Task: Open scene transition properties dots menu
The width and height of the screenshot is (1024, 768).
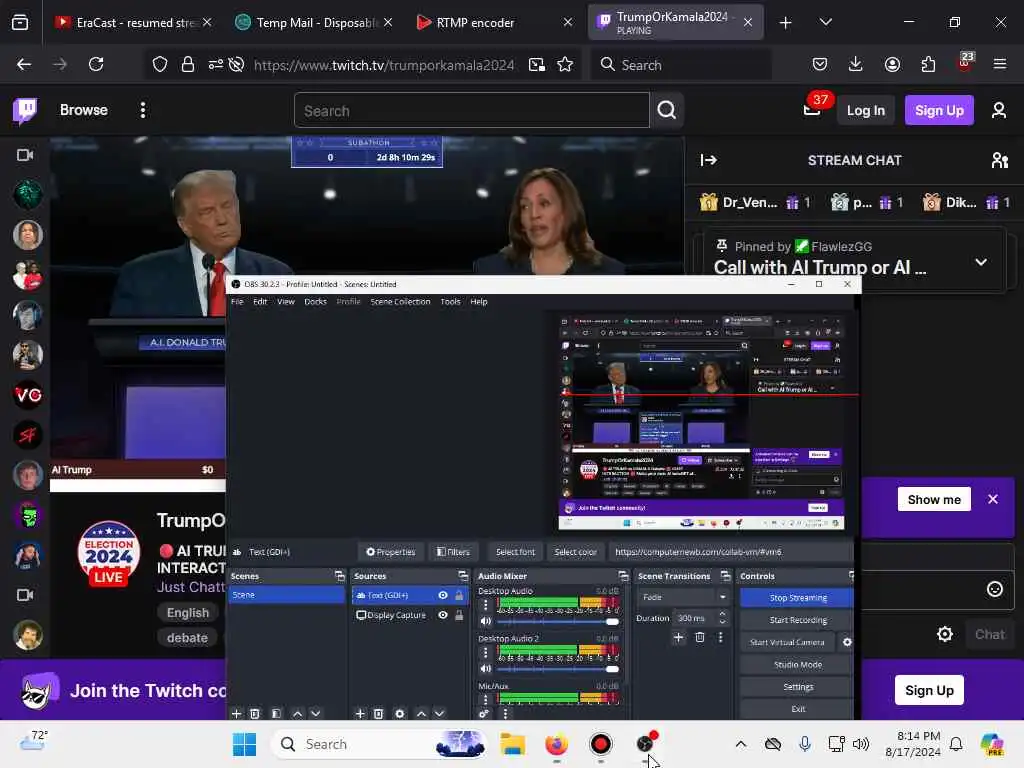Action: point(720,637)
